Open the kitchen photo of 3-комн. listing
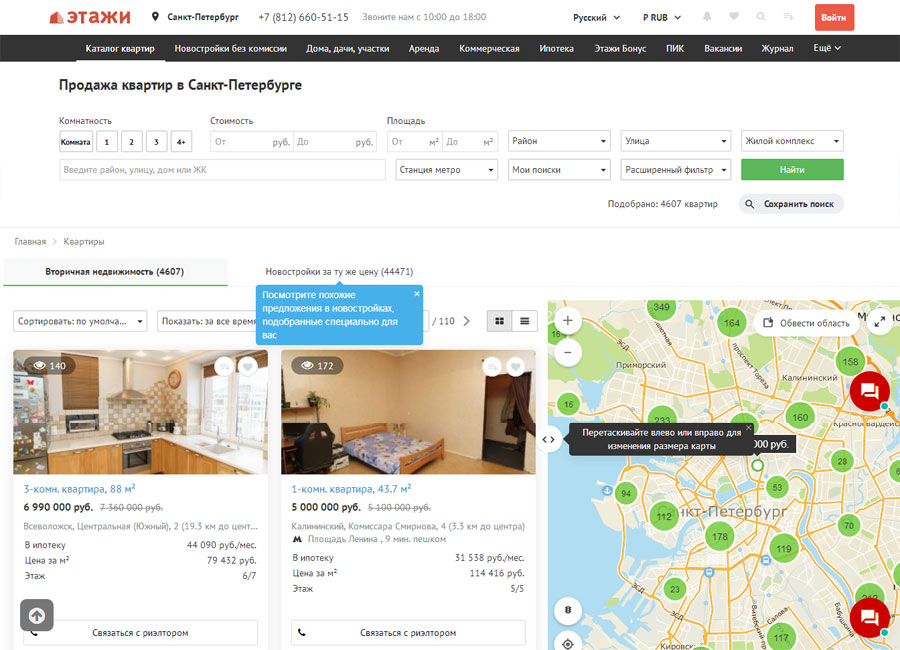The image size is (900, 650). tap(141, 412)
